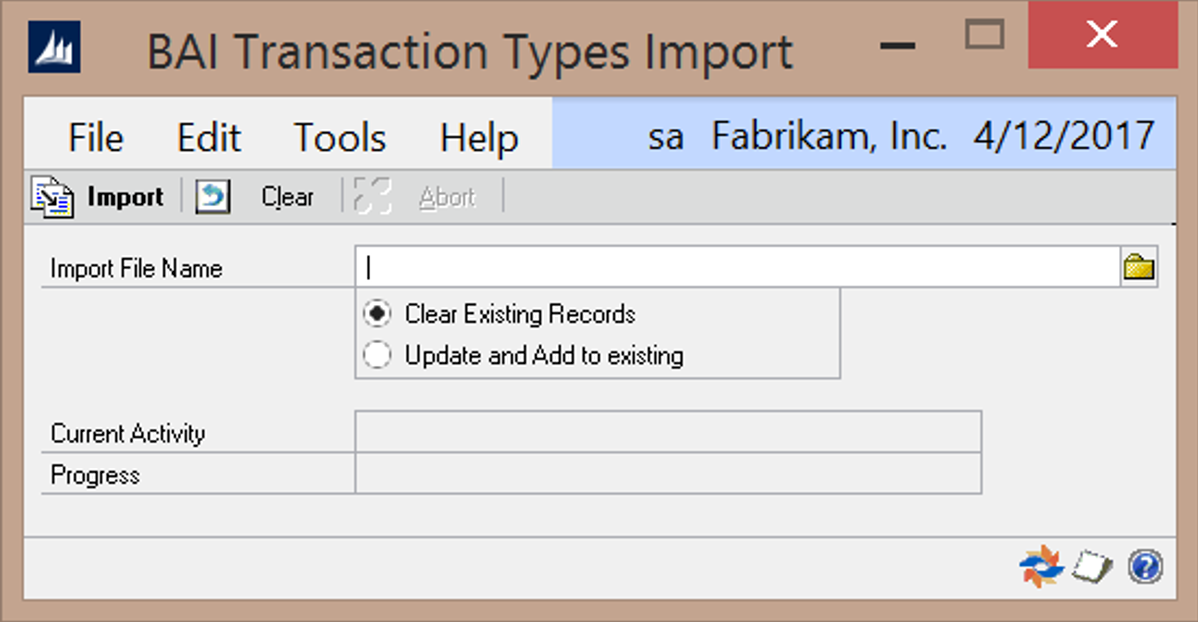Select Clear Existing Records radio button
Image resolution: width=1198 pixels, height=622 pixels.
point(378,314)
